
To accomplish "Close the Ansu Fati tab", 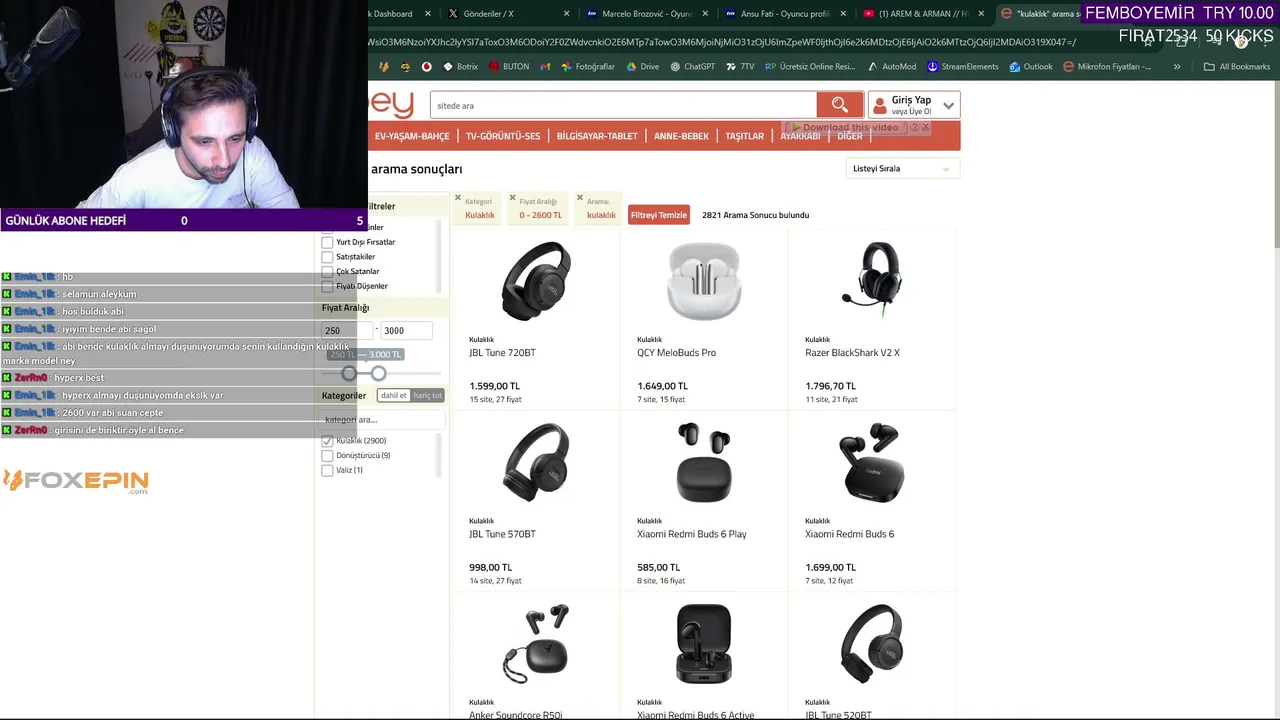I will [843, 14].
